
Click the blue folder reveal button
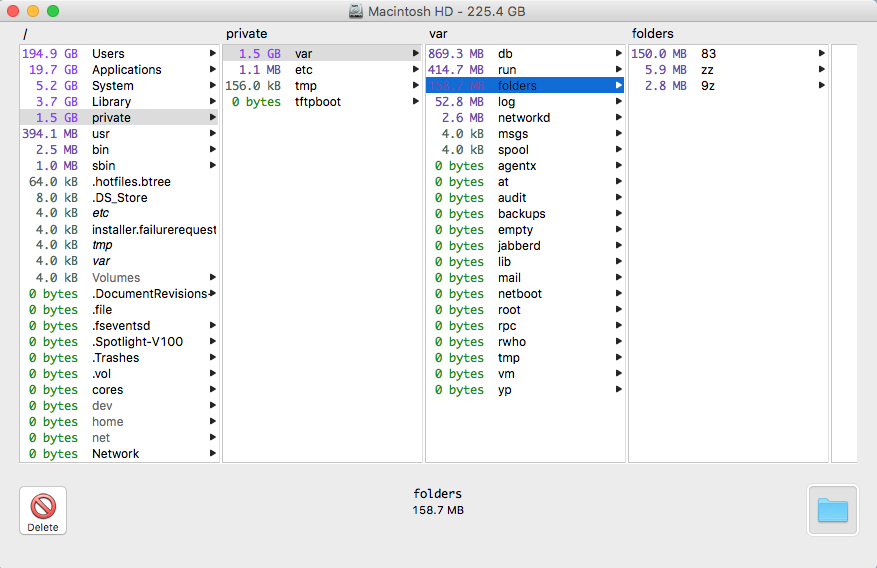832,510
